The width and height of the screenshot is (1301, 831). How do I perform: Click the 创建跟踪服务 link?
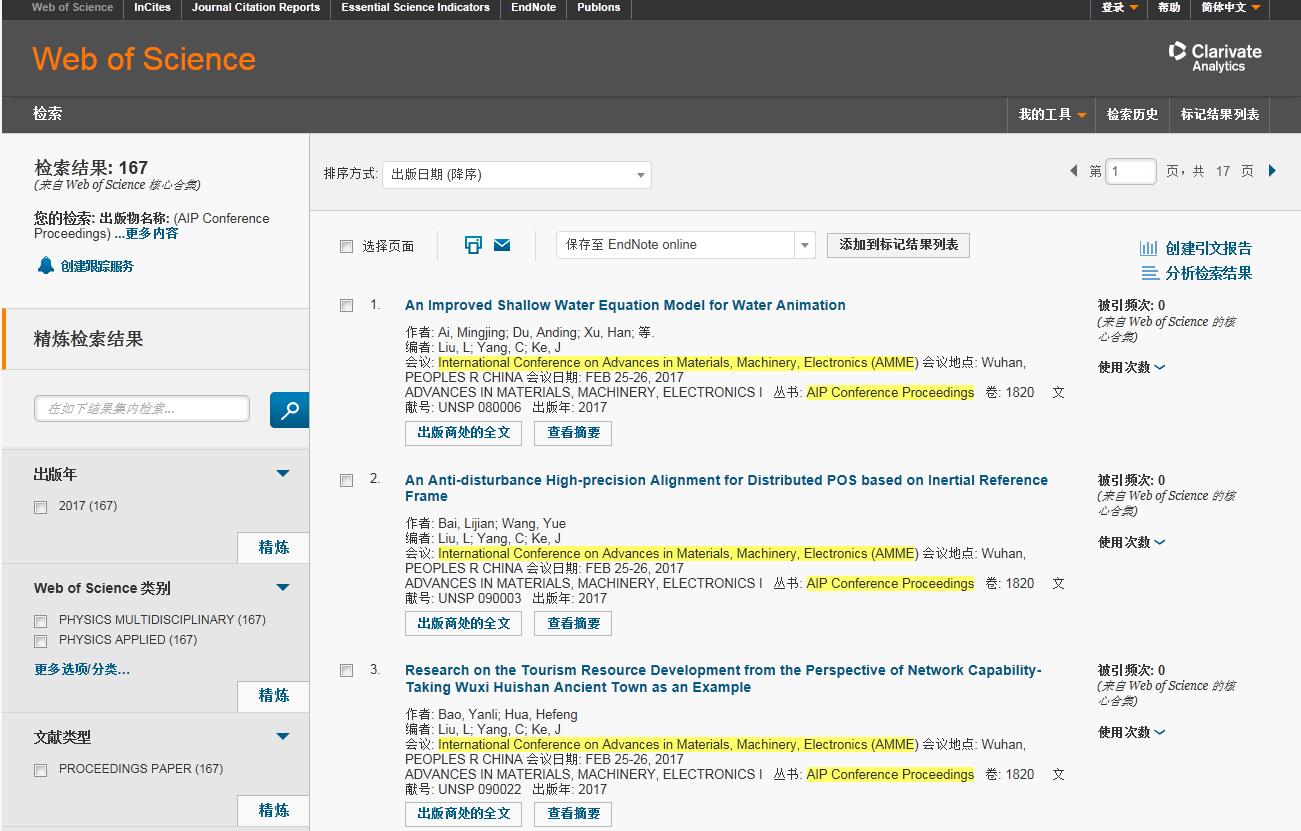(97, 266)
